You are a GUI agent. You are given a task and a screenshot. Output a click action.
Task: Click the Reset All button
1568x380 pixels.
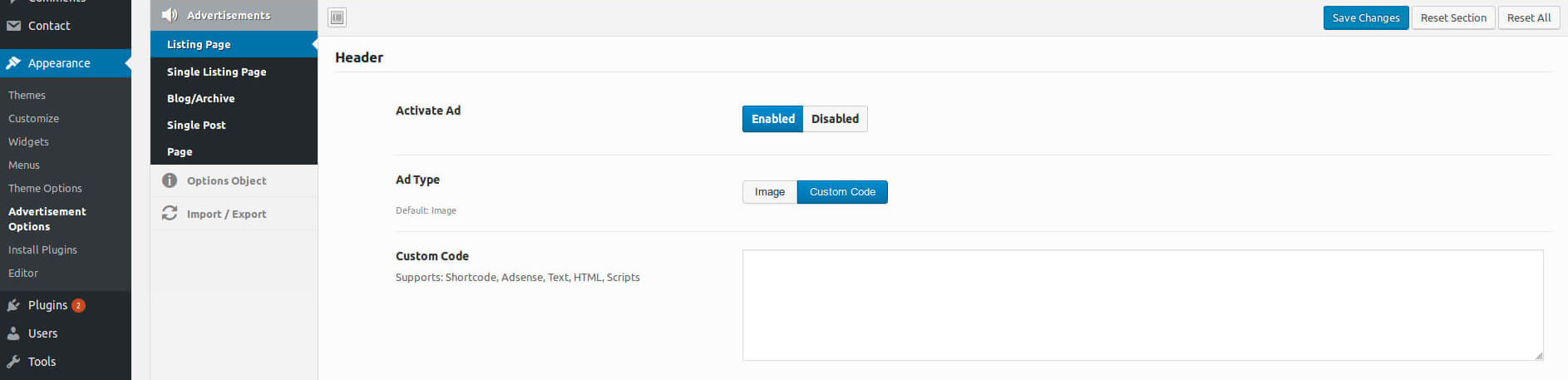point(1529,17)
